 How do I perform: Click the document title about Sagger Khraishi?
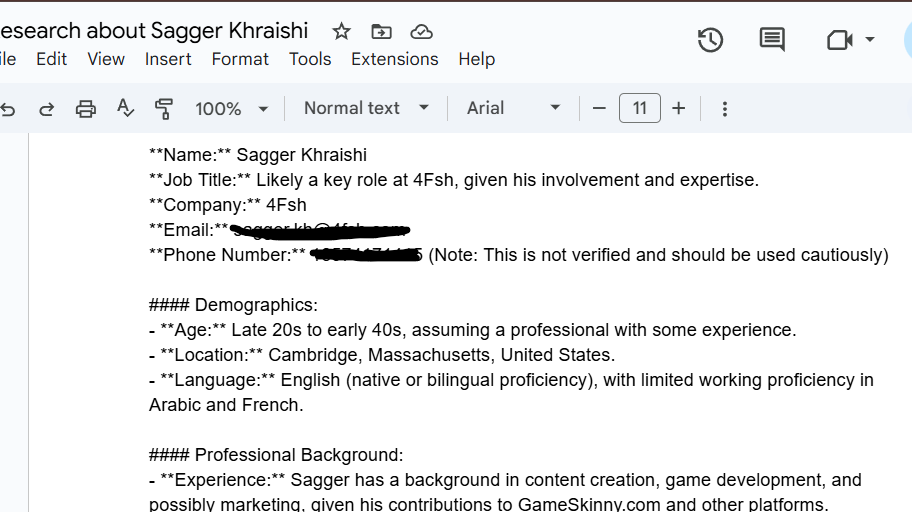[154, 31]
